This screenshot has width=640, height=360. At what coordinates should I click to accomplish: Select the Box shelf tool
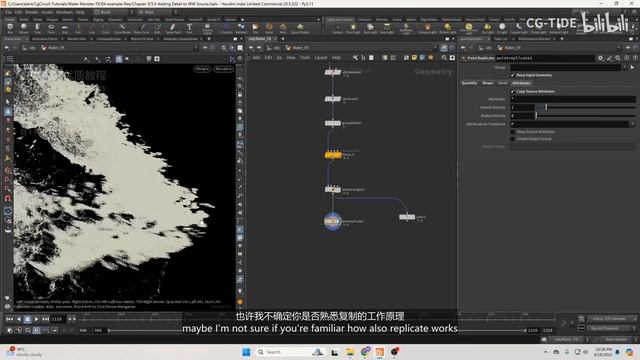(10, 28)
